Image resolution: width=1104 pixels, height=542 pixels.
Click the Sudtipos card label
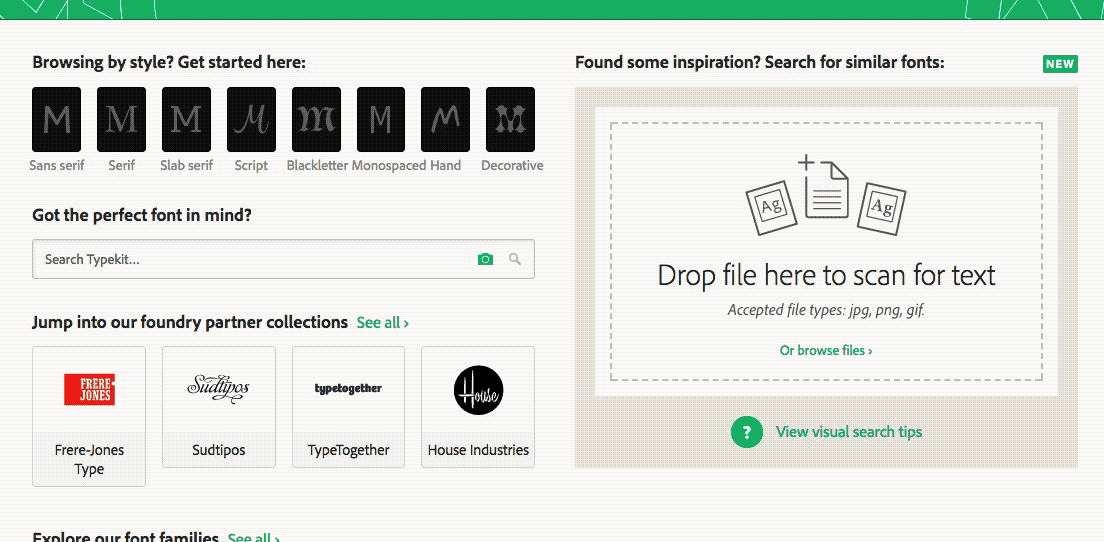(218, 450)
